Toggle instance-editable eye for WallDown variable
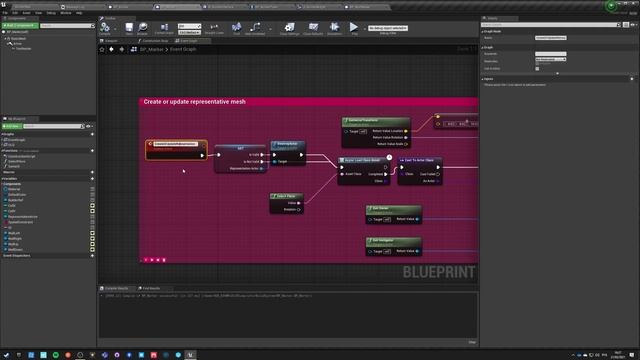 click(x=92, y=249)
